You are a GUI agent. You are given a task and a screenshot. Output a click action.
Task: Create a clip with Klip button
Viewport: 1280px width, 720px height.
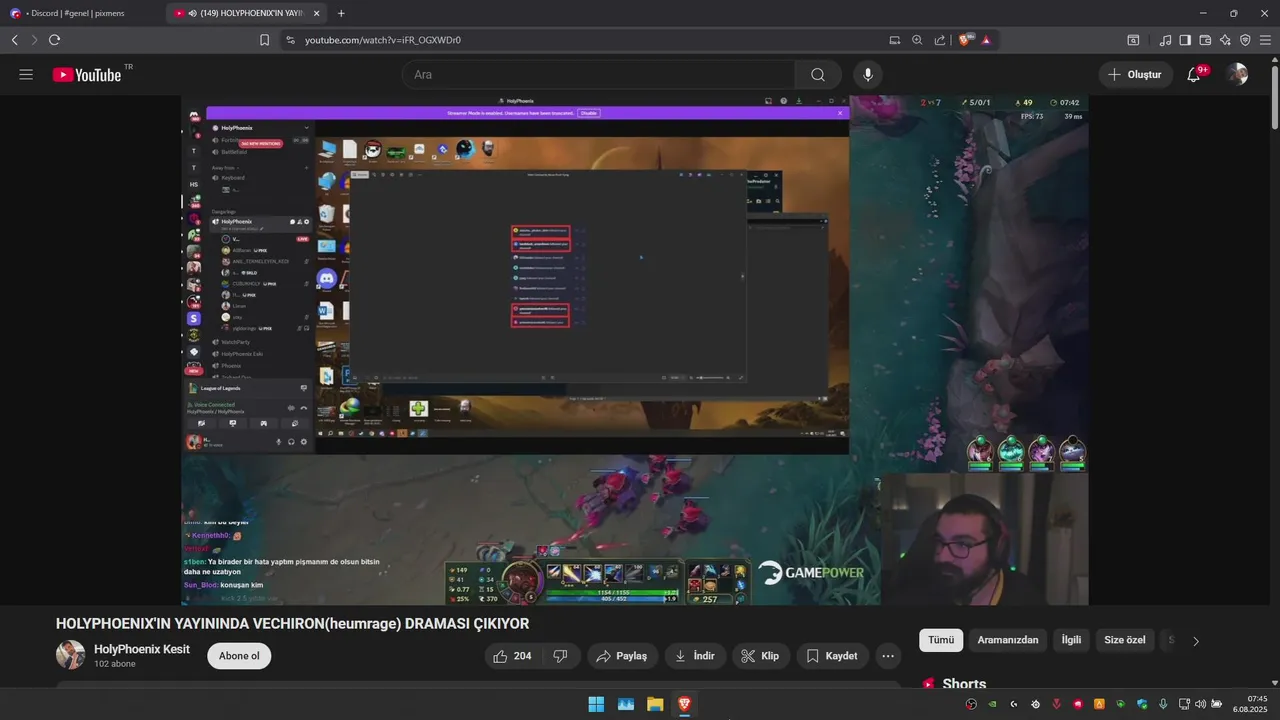(x=760, y=656)
